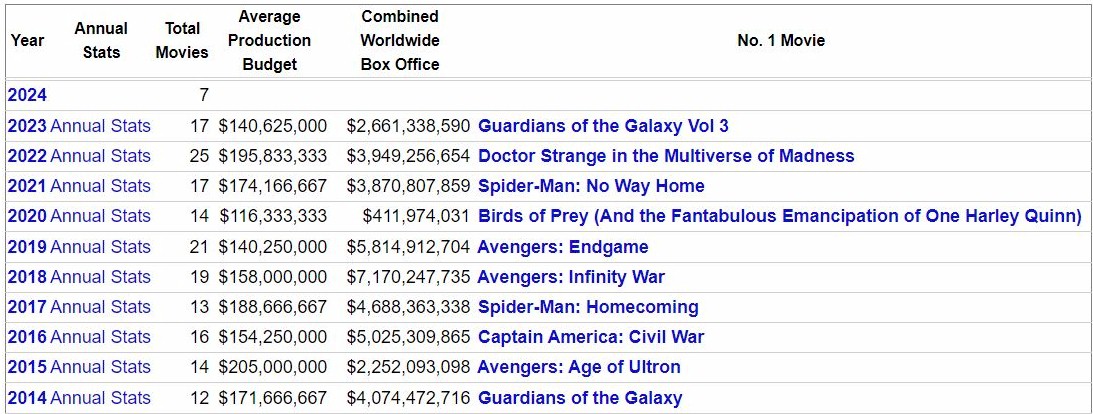View Annual Stats for 2020
Screen dimensions: 1093x414
[100, 216]
